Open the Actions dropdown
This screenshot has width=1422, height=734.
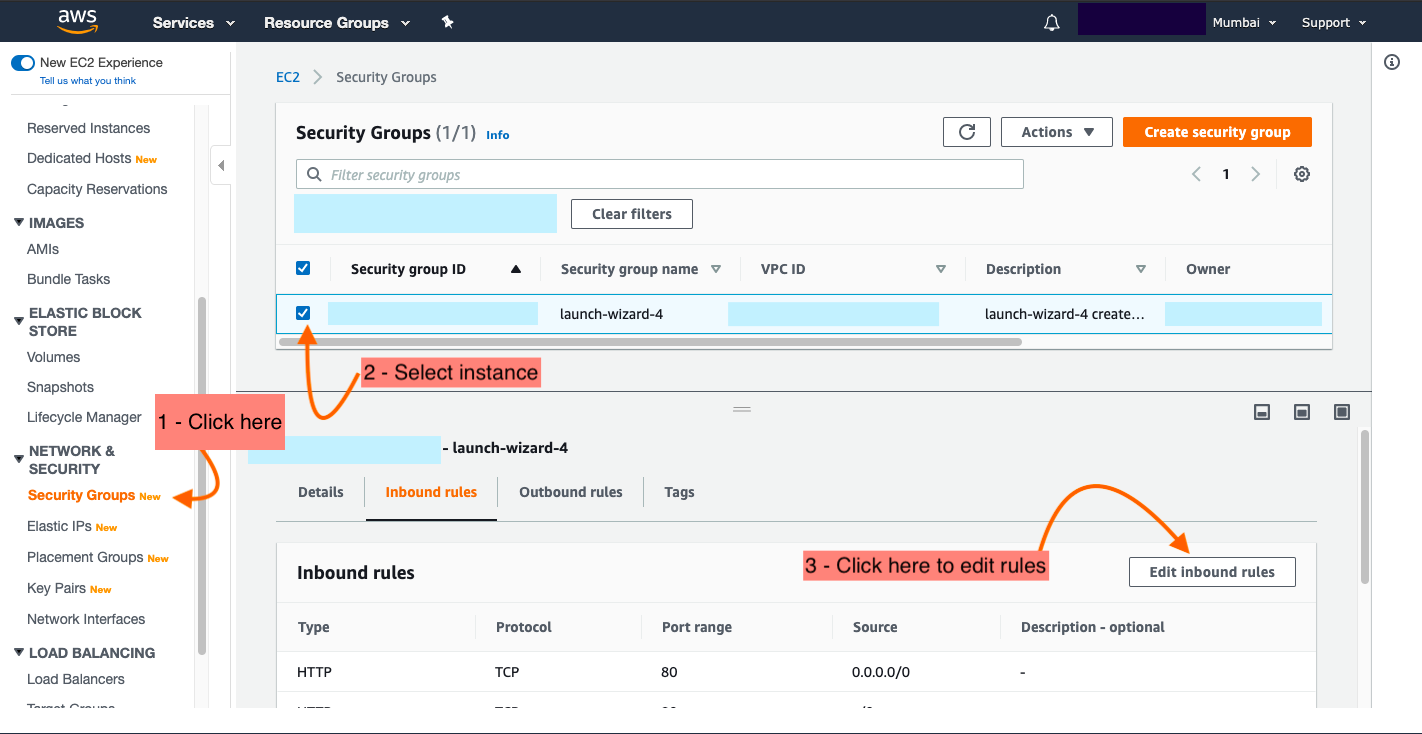tap(1057, 132)
